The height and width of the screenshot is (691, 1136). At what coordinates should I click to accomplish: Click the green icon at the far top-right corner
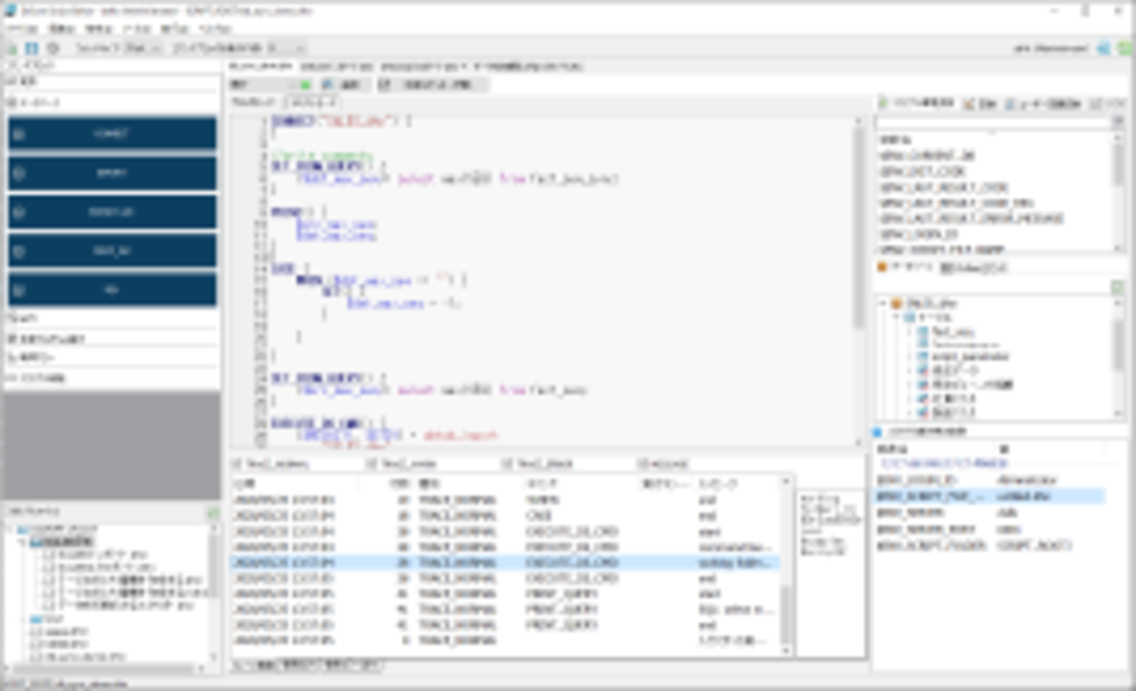[x=1124, y=47]
